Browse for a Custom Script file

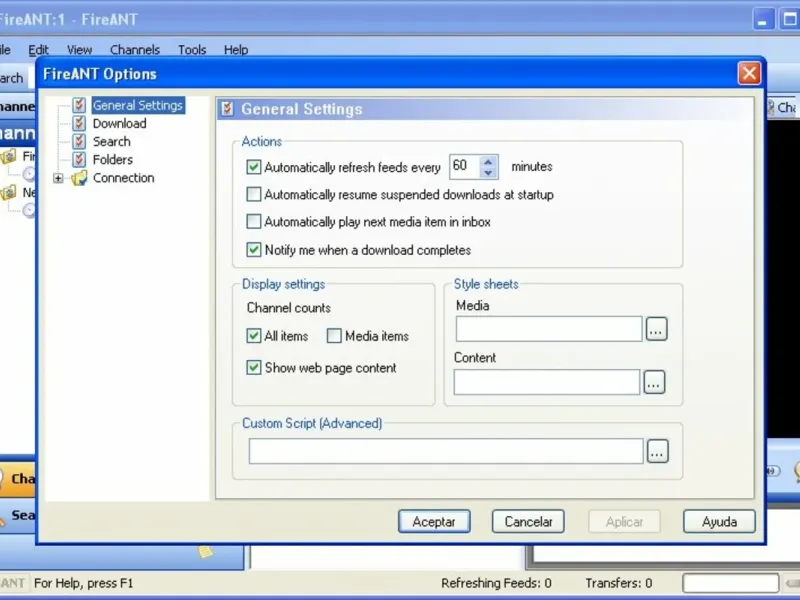click(658, 451)
